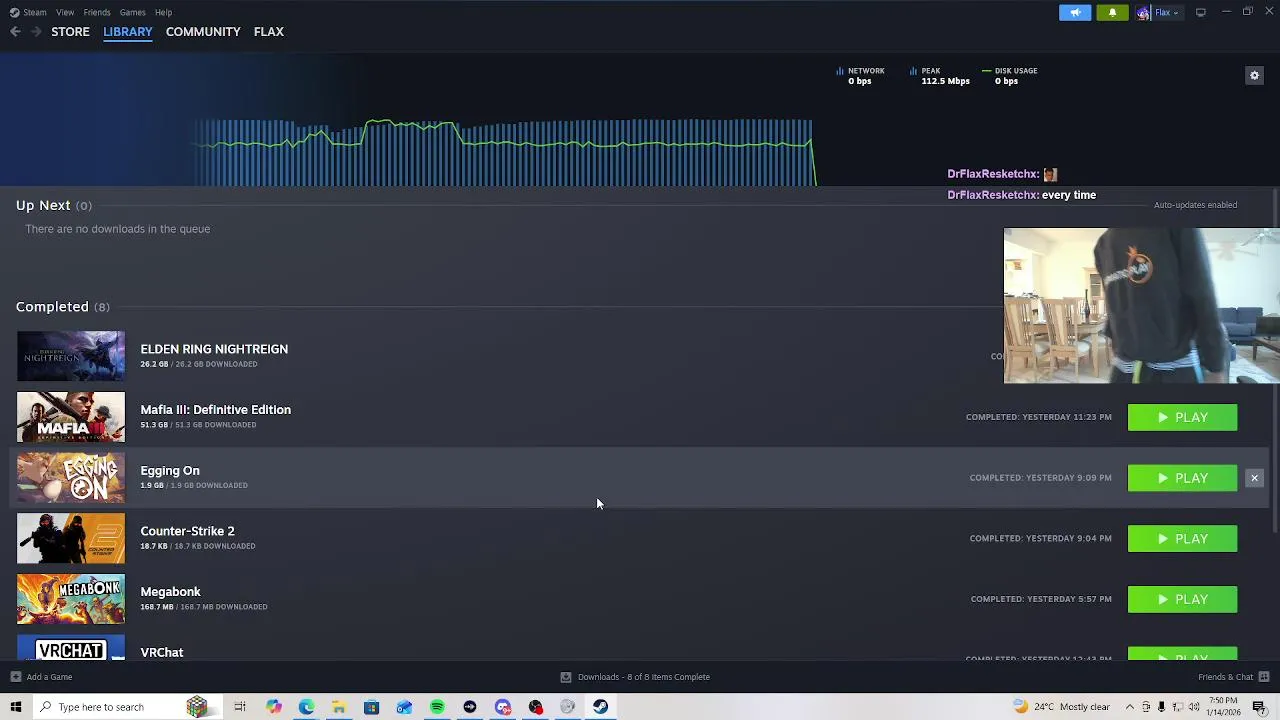The height and width of the screenshot is (720, 1280).
Task: Show hidden system tray icons
Action: (1129, 707)
